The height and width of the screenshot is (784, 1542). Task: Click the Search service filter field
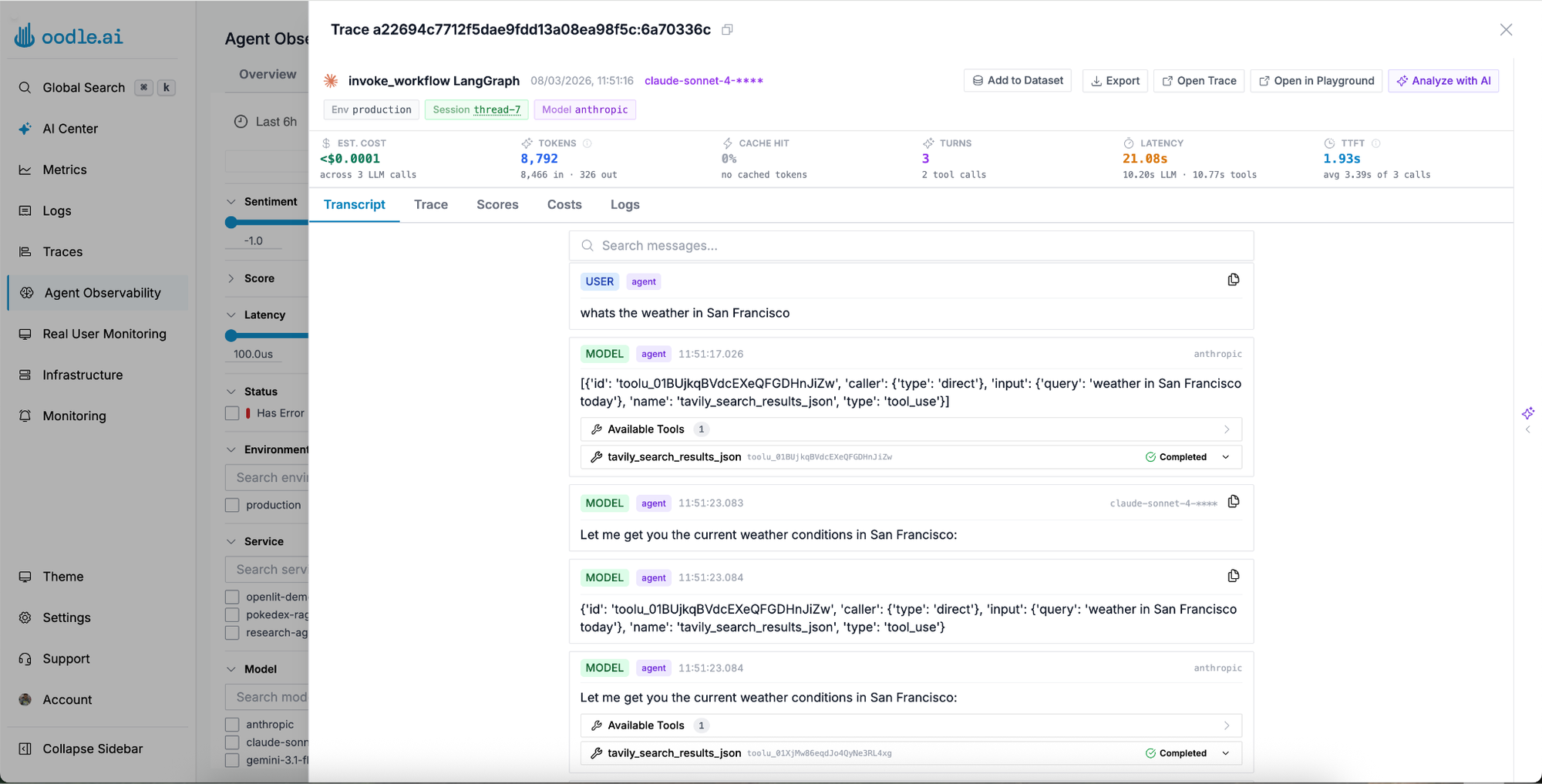(267, 569)
